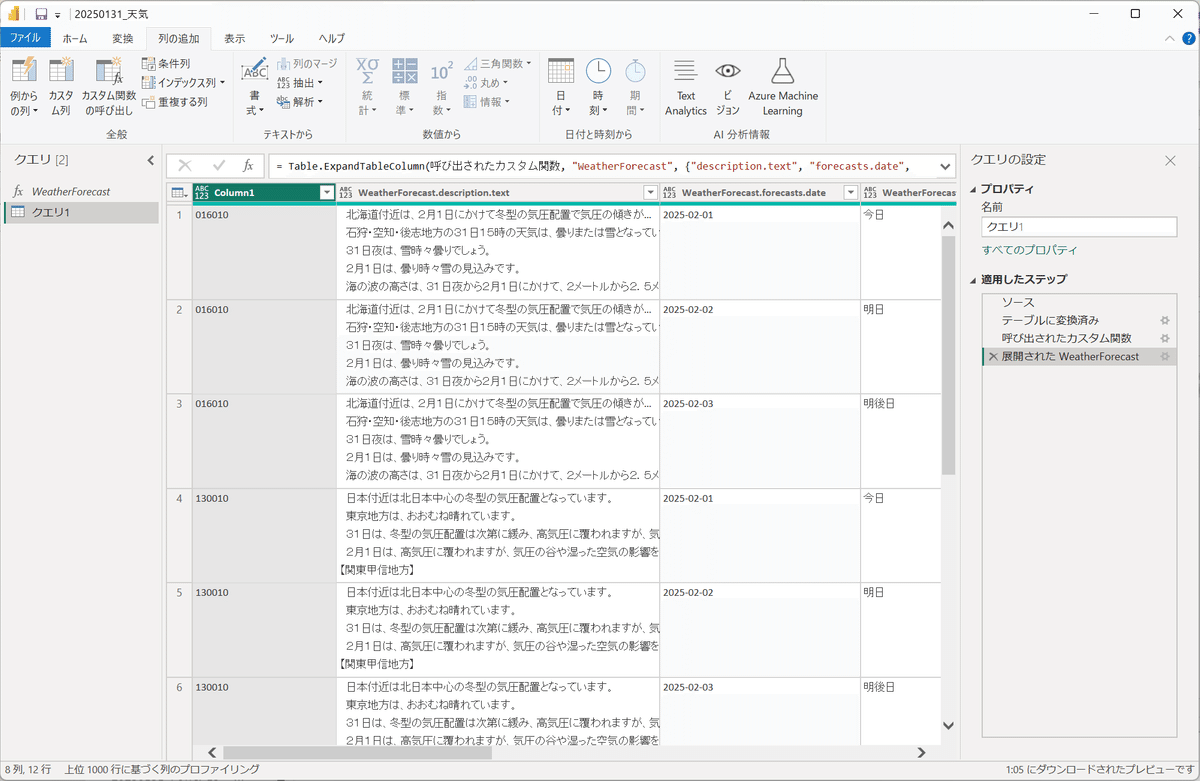Viewport: 1200px width, 781px height.
Task: Invoke Custom Function (カスタム関数の呼び出し) icon
Action: click(108, 70)
